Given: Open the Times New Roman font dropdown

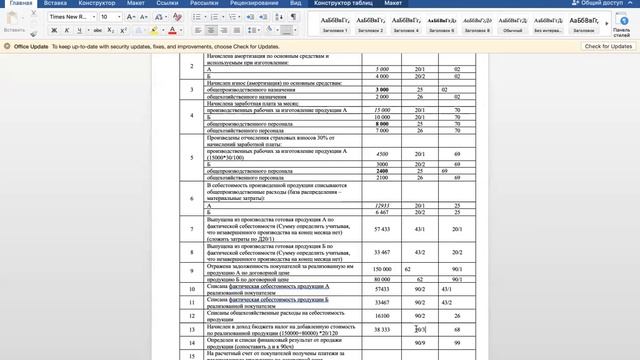Looking at the screenshot, I should [x=94, y=17].
